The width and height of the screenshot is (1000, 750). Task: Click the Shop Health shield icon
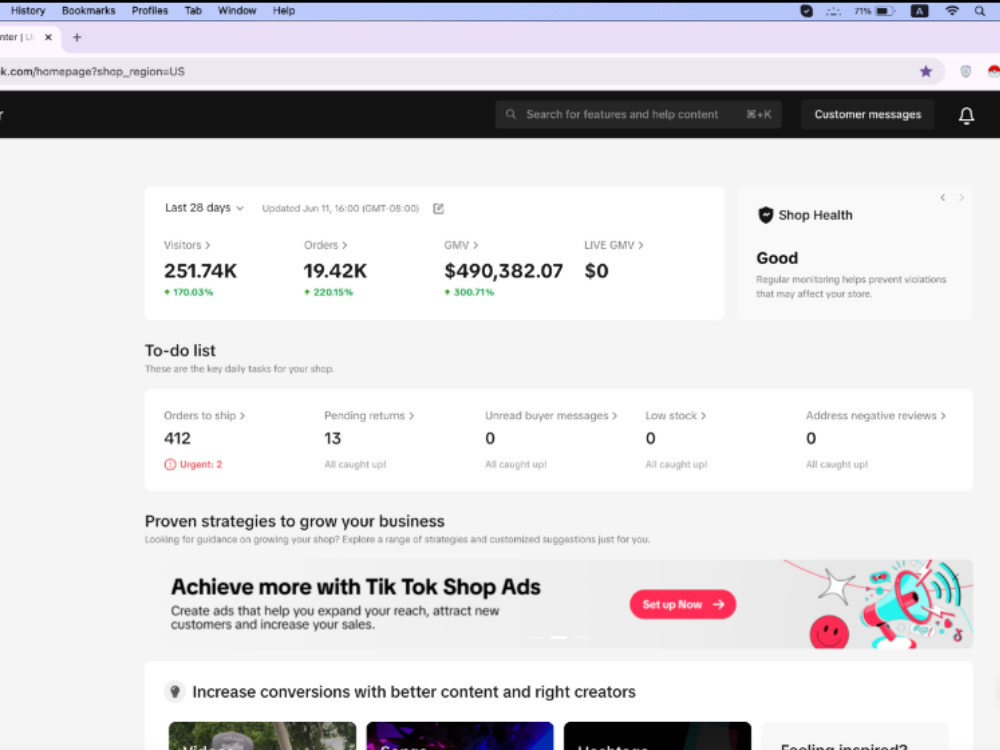765,215
